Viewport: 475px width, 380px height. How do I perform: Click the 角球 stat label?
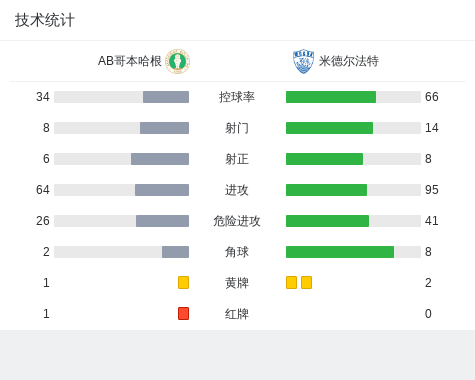tap(237, 252)
